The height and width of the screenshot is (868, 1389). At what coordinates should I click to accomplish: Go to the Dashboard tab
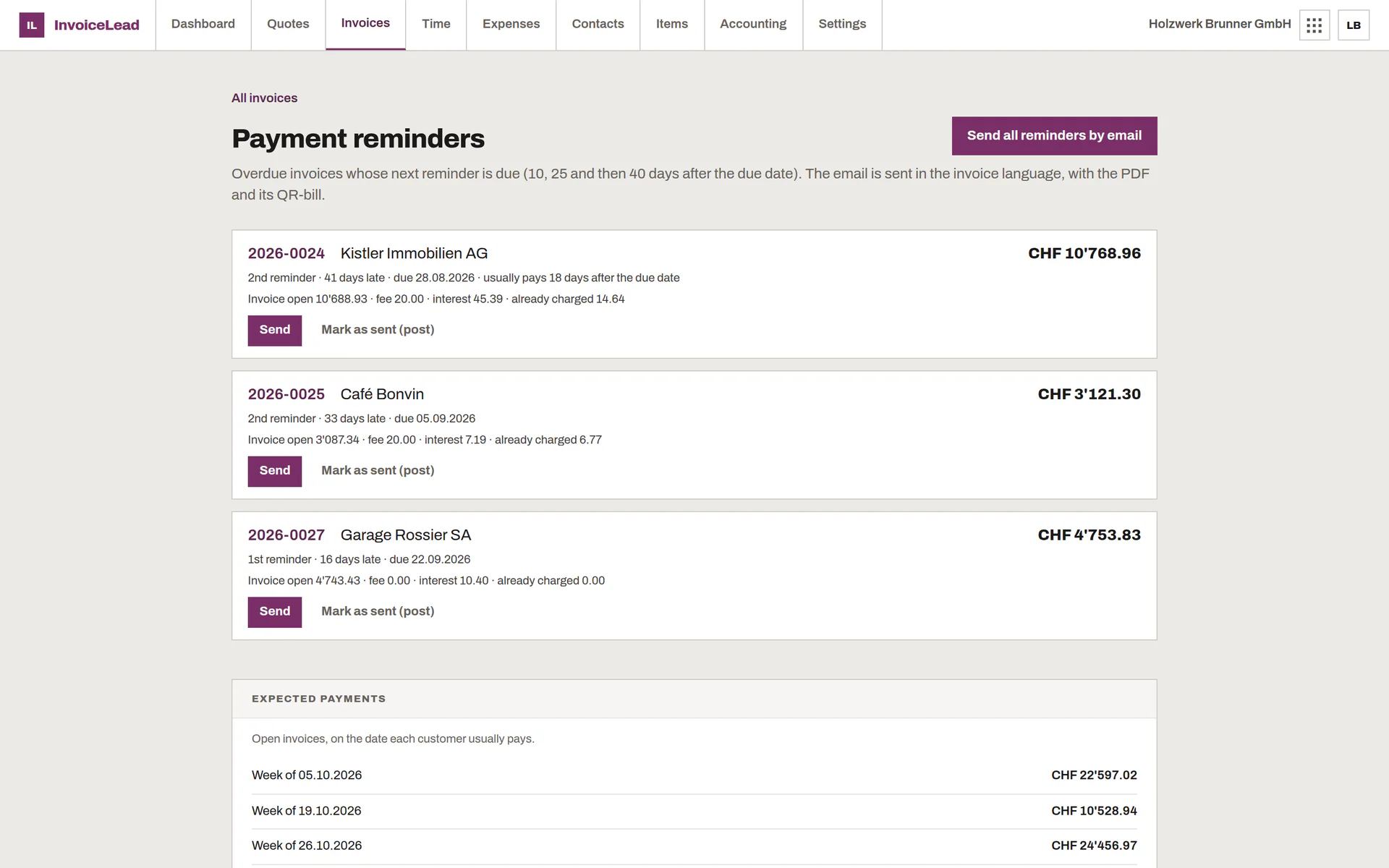[x=203, y=25]
